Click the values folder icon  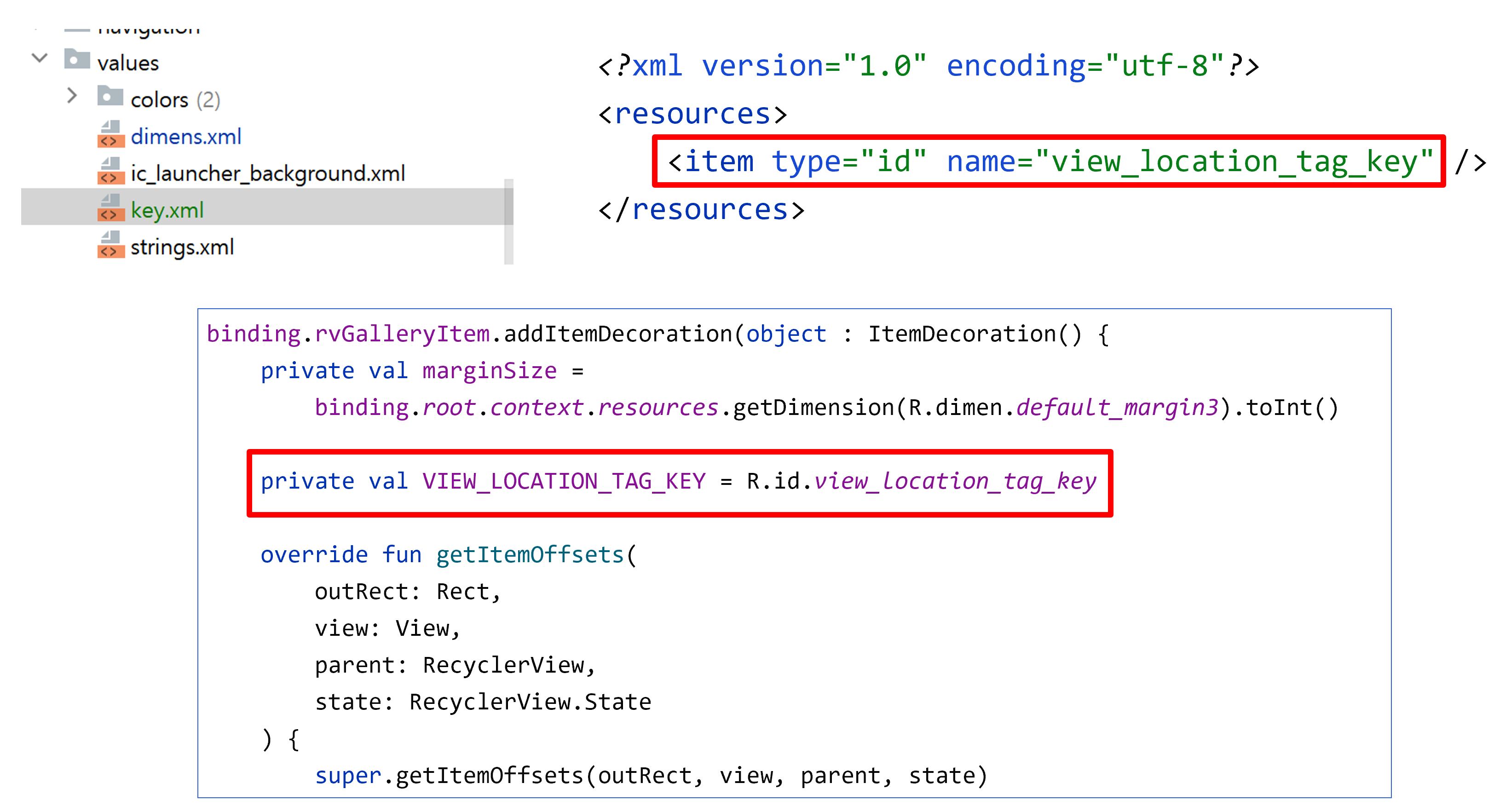click(x=76, y=58)
